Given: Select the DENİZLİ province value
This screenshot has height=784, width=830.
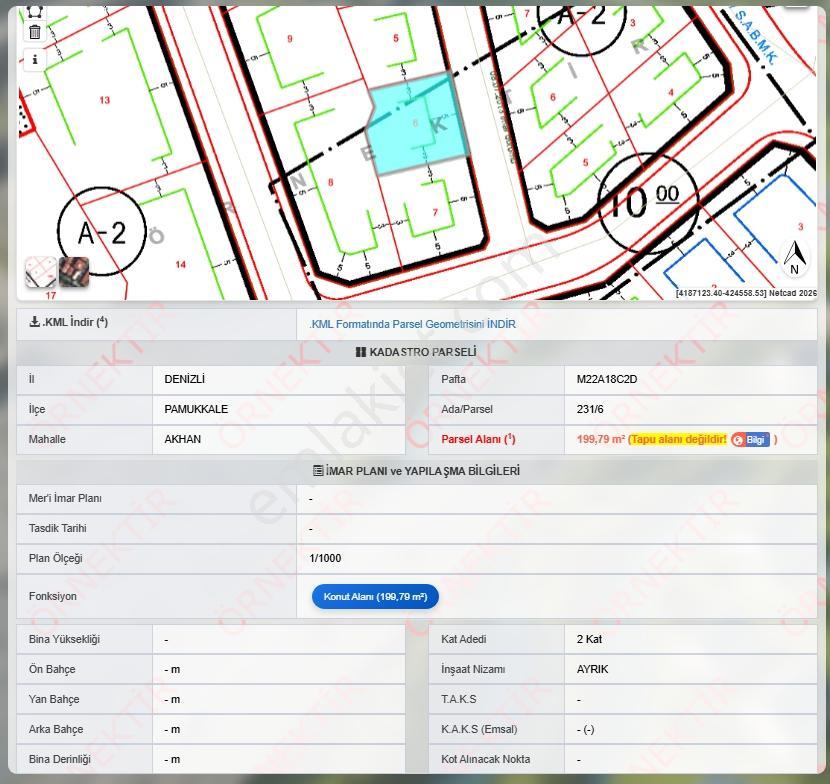Looking at the screenshot, I should [x=184, y=379].
